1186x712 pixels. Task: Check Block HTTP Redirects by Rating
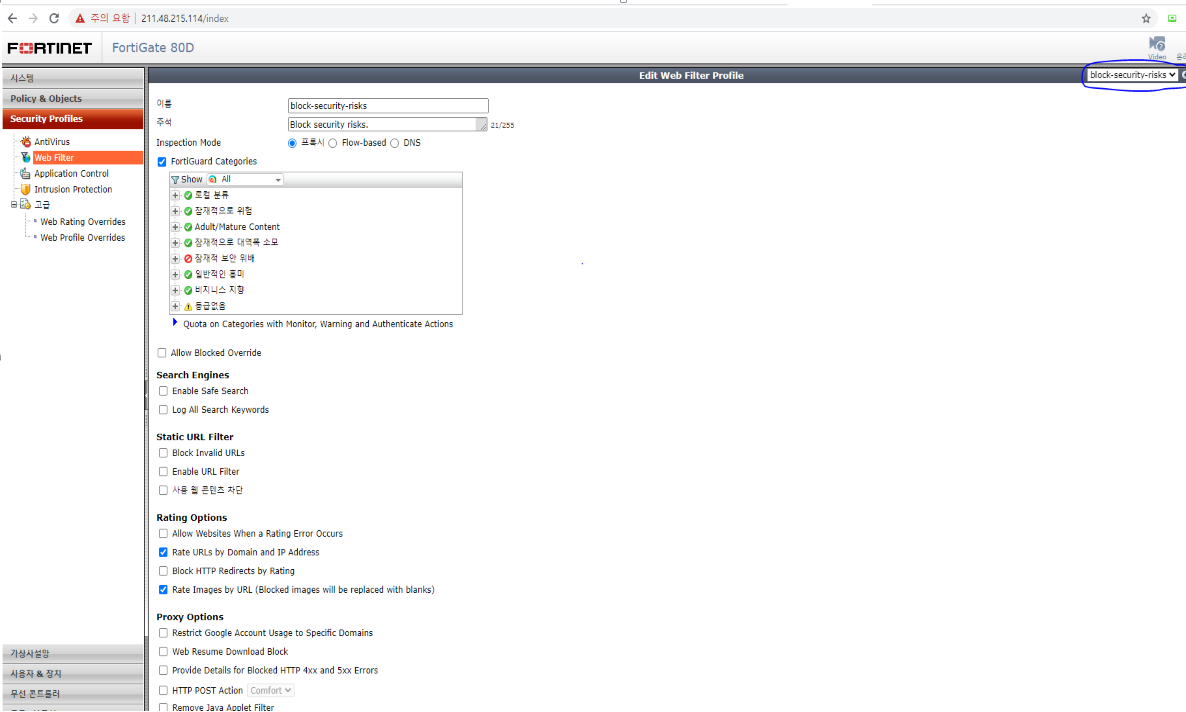tap(163, 571)
